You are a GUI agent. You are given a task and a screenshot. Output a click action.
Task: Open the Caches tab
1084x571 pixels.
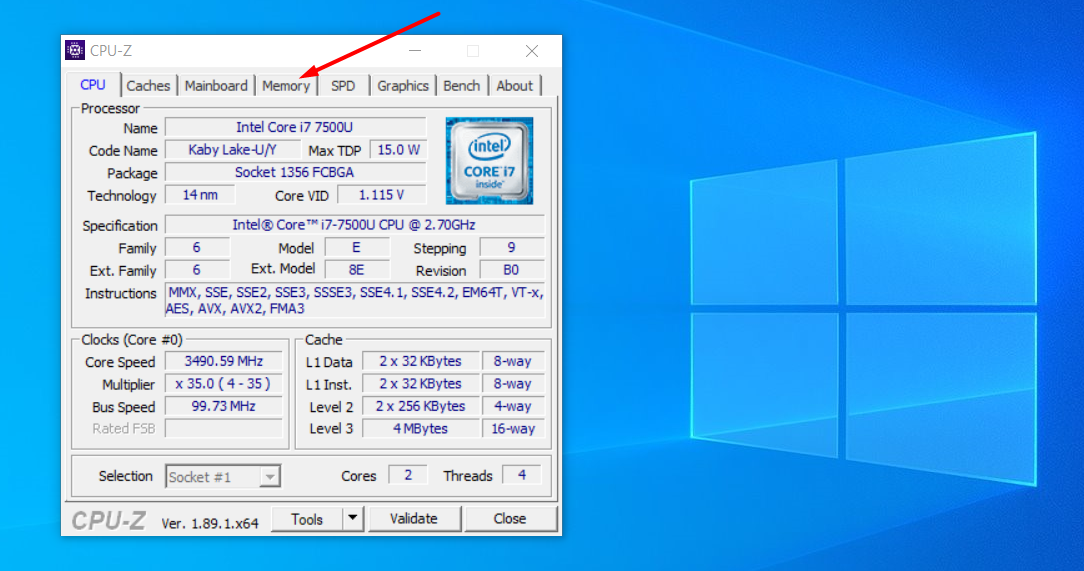148,86
